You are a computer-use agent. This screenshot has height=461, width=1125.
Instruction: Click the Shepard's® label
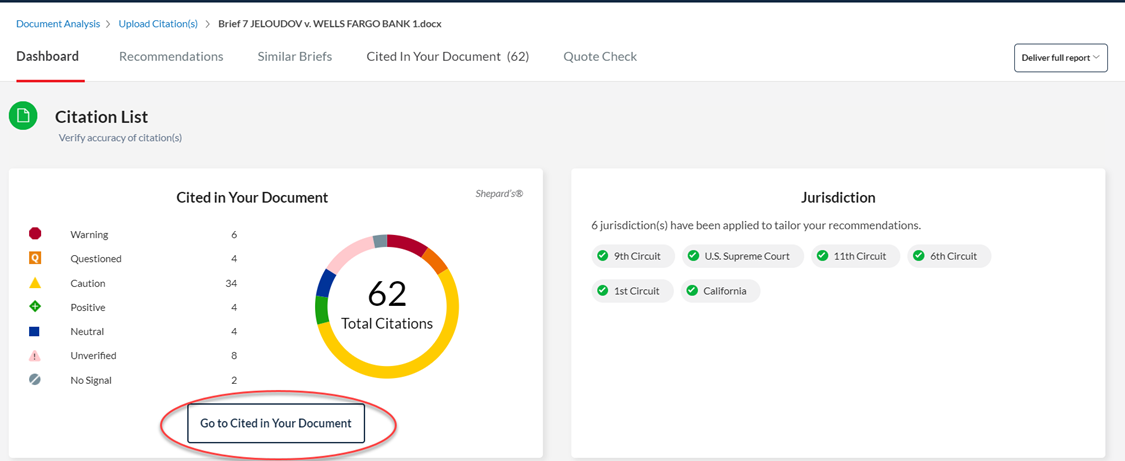[x=499, y=193]
